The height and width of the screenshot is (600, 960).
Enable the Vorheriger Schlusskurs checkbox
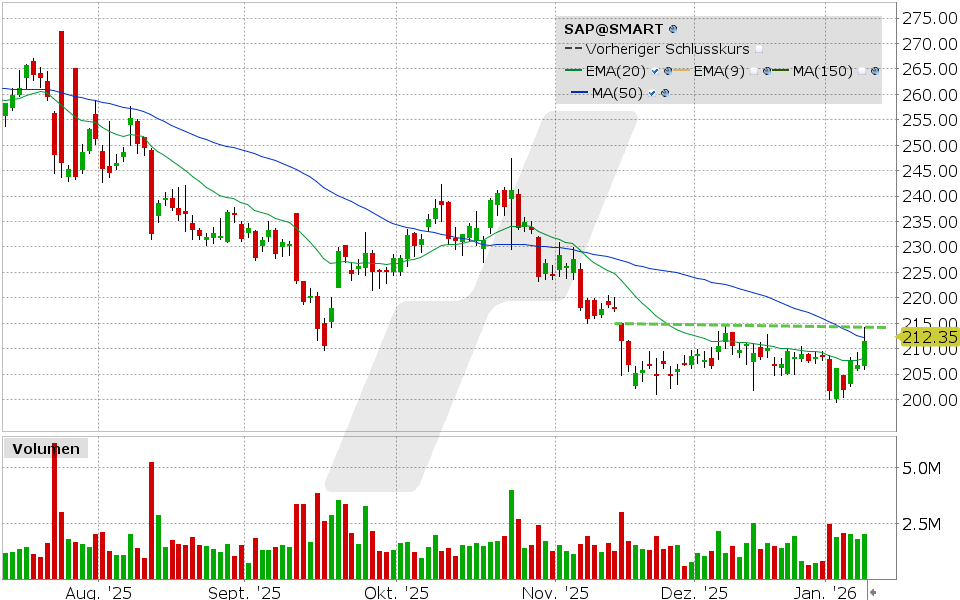click(x=758, y=48)
